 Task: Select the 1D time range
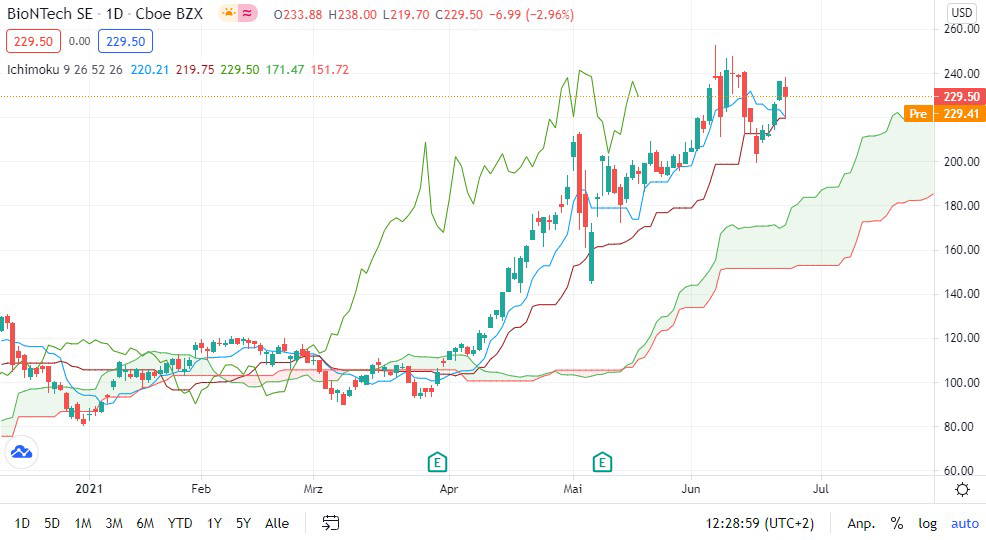[x=22, y=523]
